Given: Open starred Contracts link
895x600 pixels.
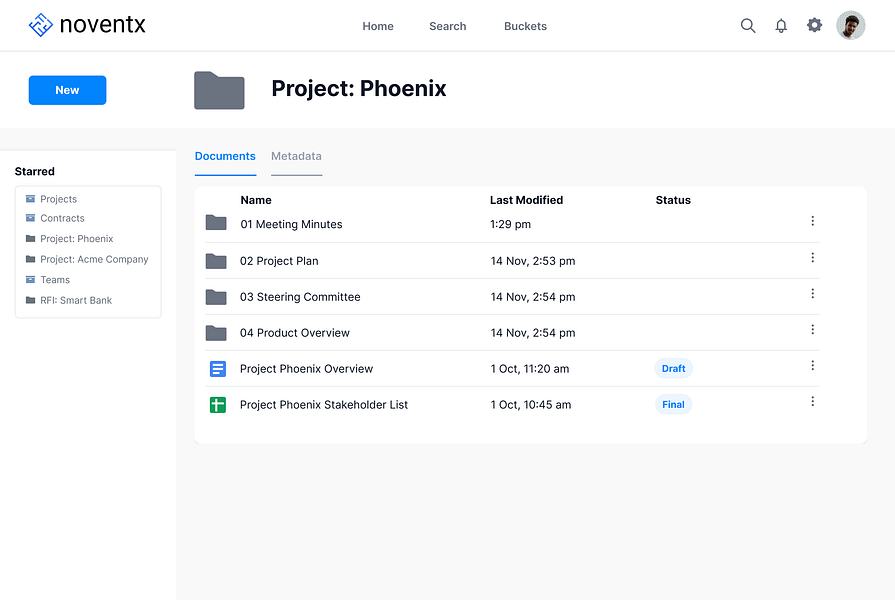Looking at the screenshot, I should click(62, 218).
